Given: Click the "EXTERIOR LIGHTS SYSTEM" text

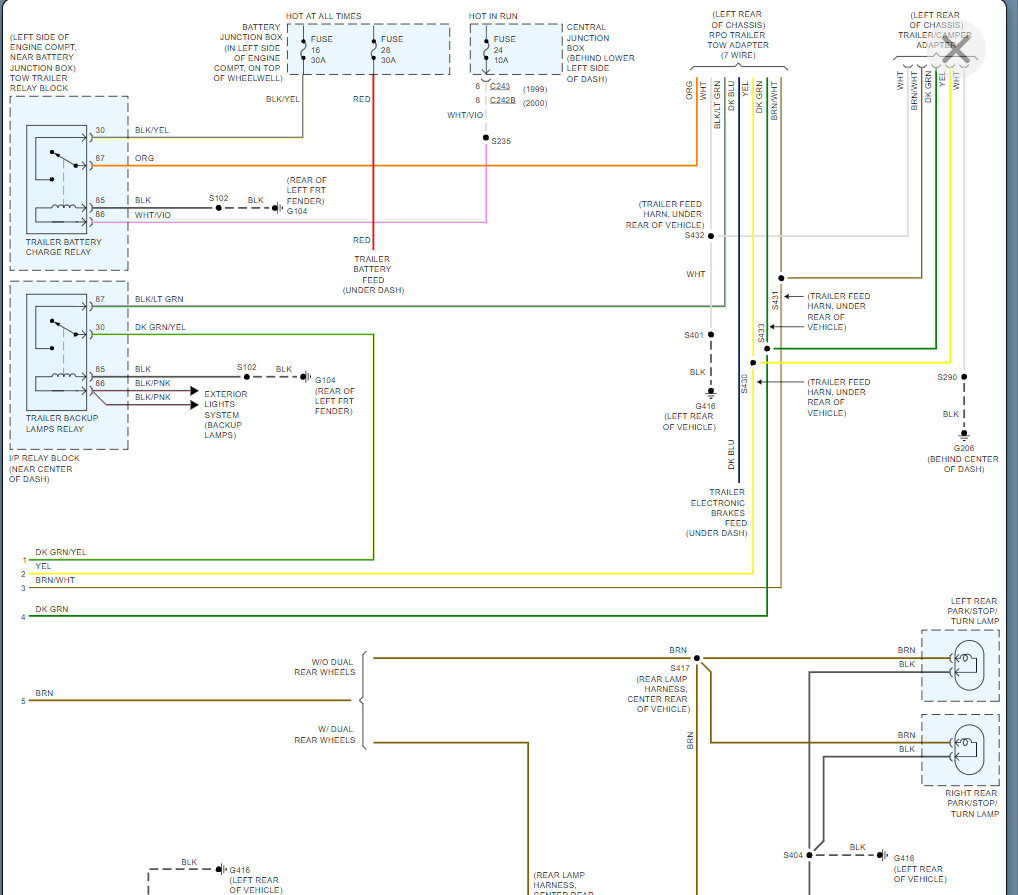Looking at the screenshot, I should point(225,404).
